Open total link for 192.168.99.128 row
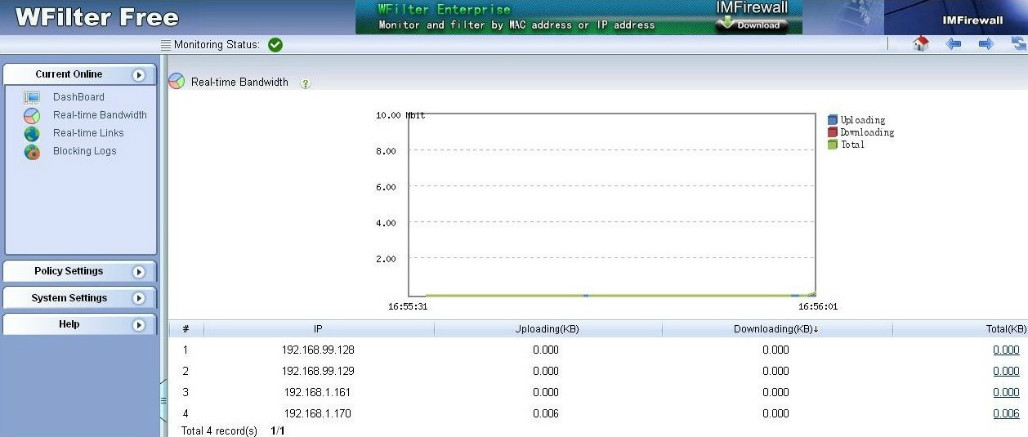Screen dimensions: 1028x437 1006,351
